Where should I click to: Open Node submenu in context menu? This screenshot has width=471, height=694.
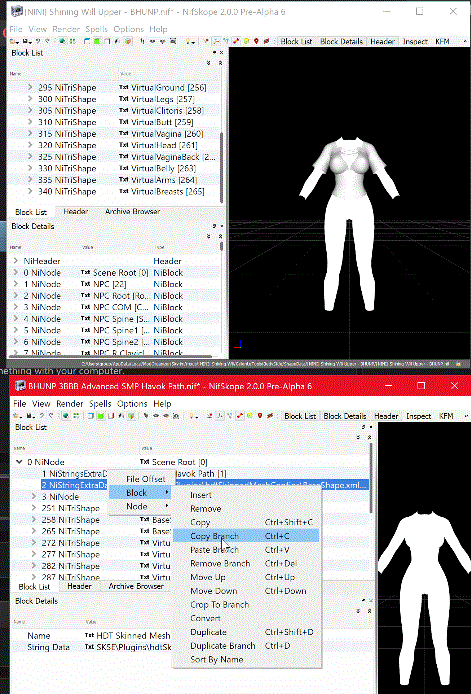(x=140, y=506)
